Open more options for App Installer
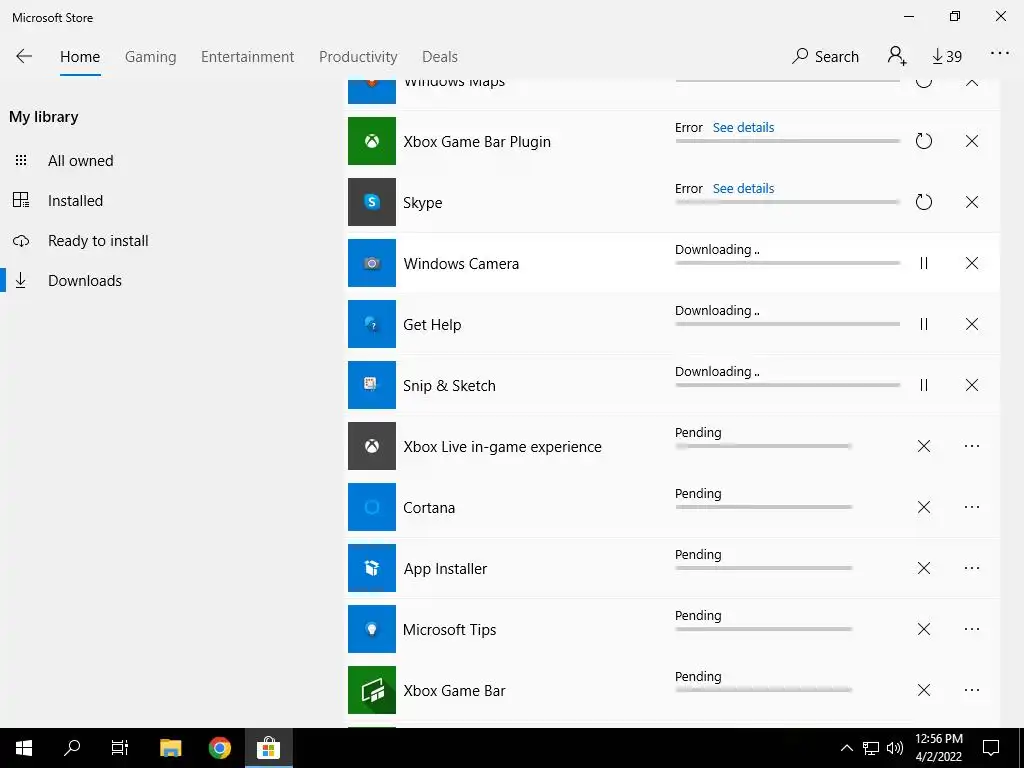The image size is (1024, 768). pos(972,568)
